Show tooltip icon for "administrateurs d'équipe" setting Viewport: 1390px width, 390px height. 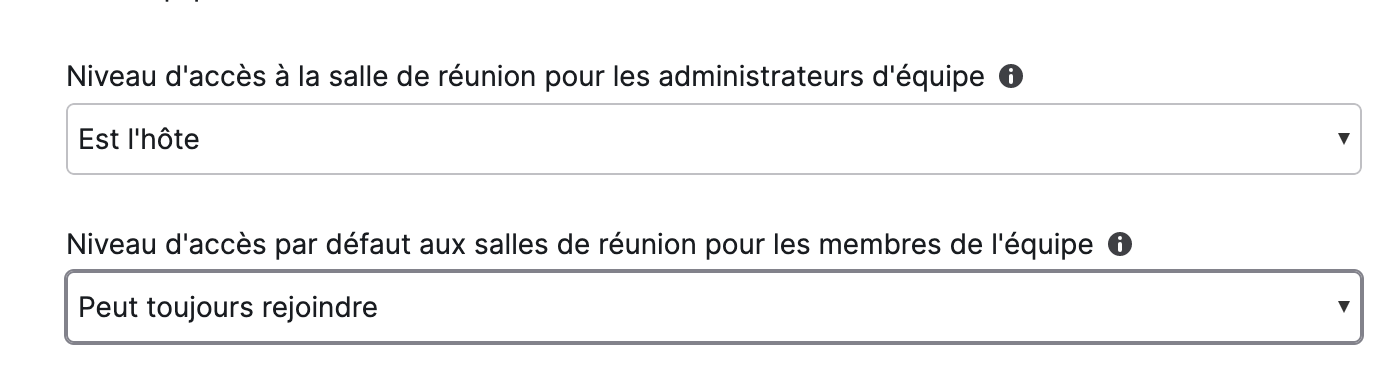(1011, 77)
